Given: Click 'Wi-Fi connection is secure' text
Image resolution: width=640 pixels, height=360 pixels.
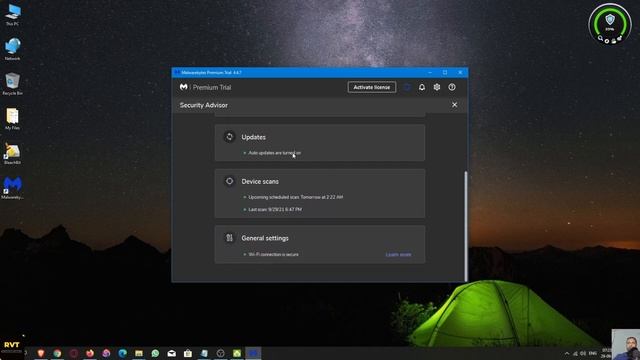Looking at the screenshot, I should 273,254.
